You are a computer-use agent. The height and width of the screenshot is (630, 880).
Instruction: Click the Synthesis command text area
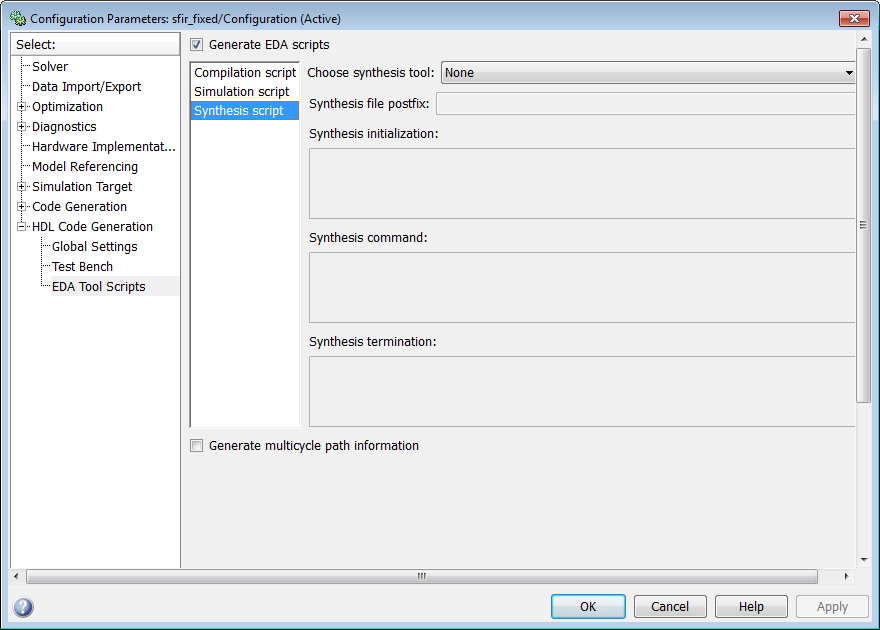tap(582, 287)
